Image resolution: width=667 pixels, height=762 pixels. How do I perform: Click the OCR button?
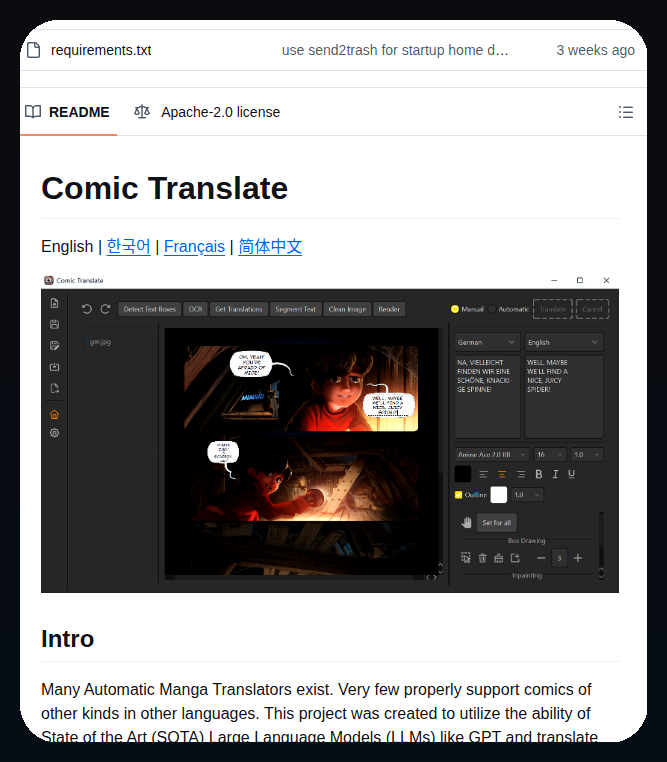[195, 309]
